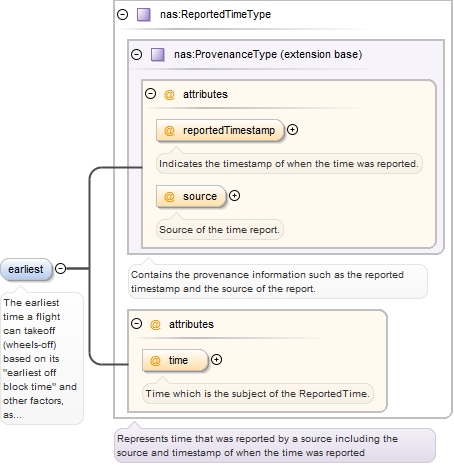The width and height of the screenshot is (454, 466).
Task: Collapse the nas:ReportedTimeType node
Action: coord(123,15)
